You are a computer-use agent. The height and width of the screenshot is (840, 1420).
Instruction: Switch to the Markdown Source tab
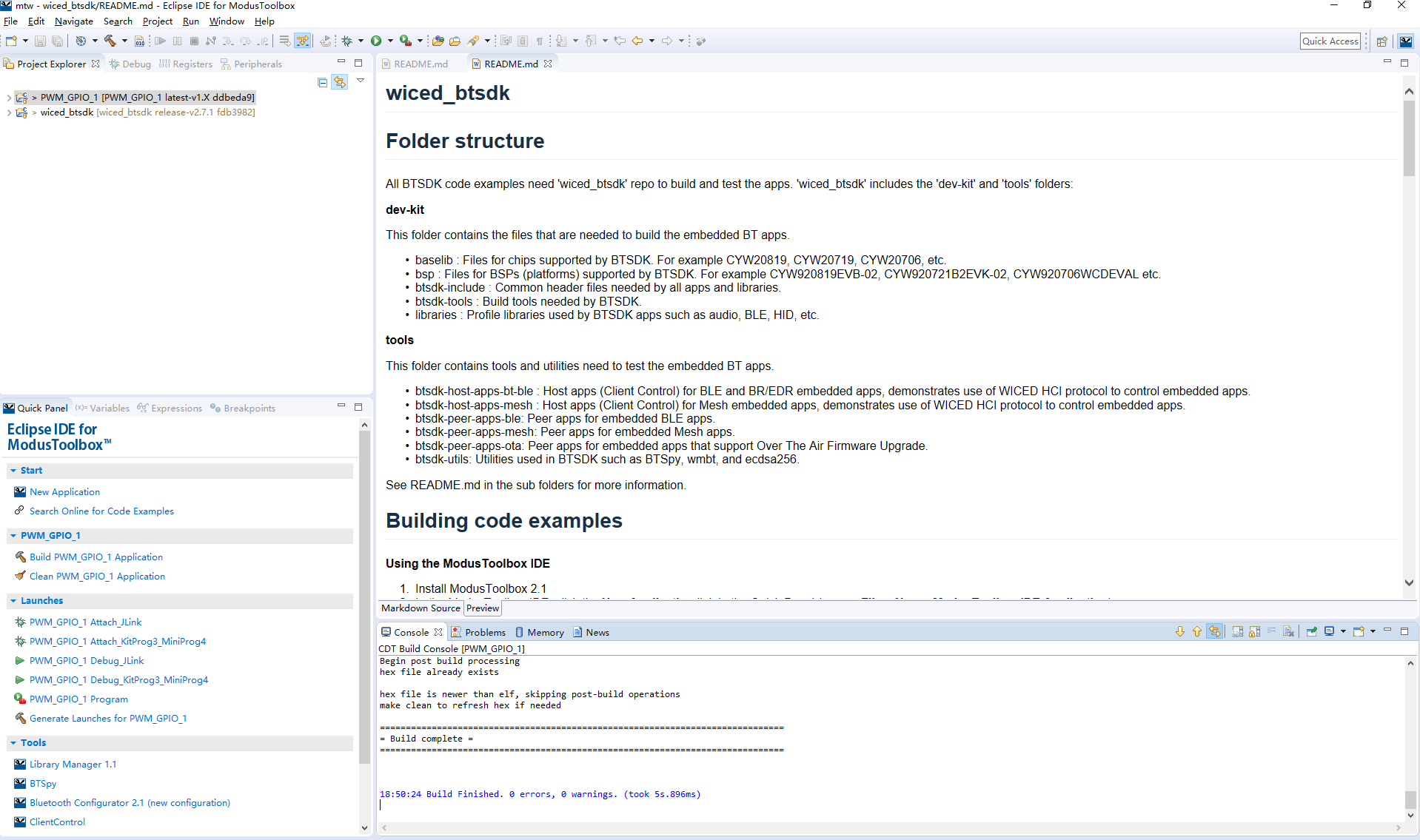420,608
